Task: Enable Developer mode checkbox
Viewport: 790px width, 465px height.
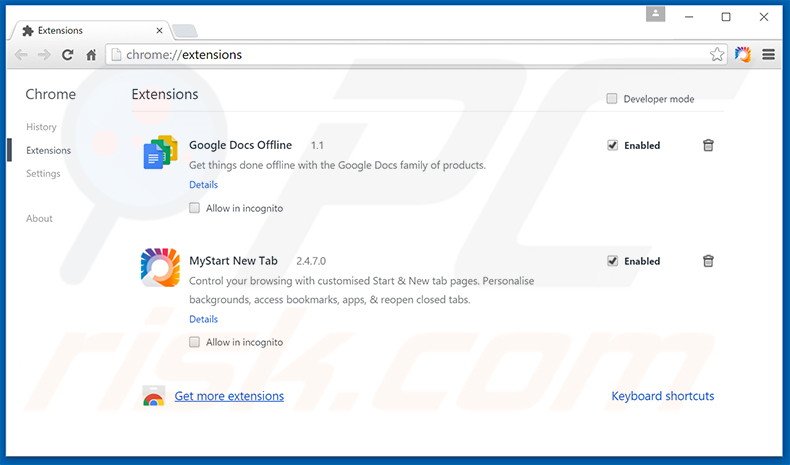Action: point(612,99)
